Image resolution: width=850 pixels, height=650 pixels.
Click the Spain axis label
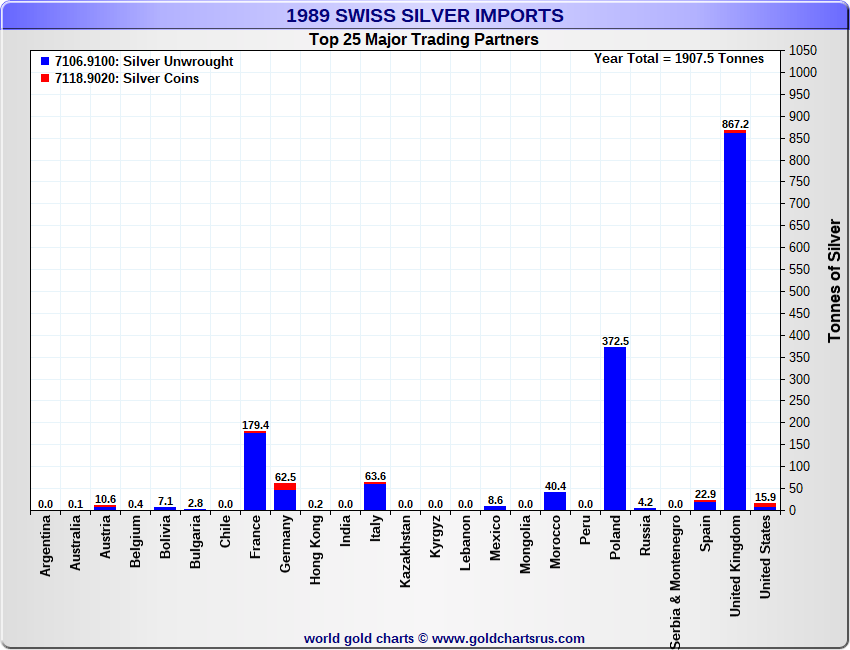tap(705, 533)
